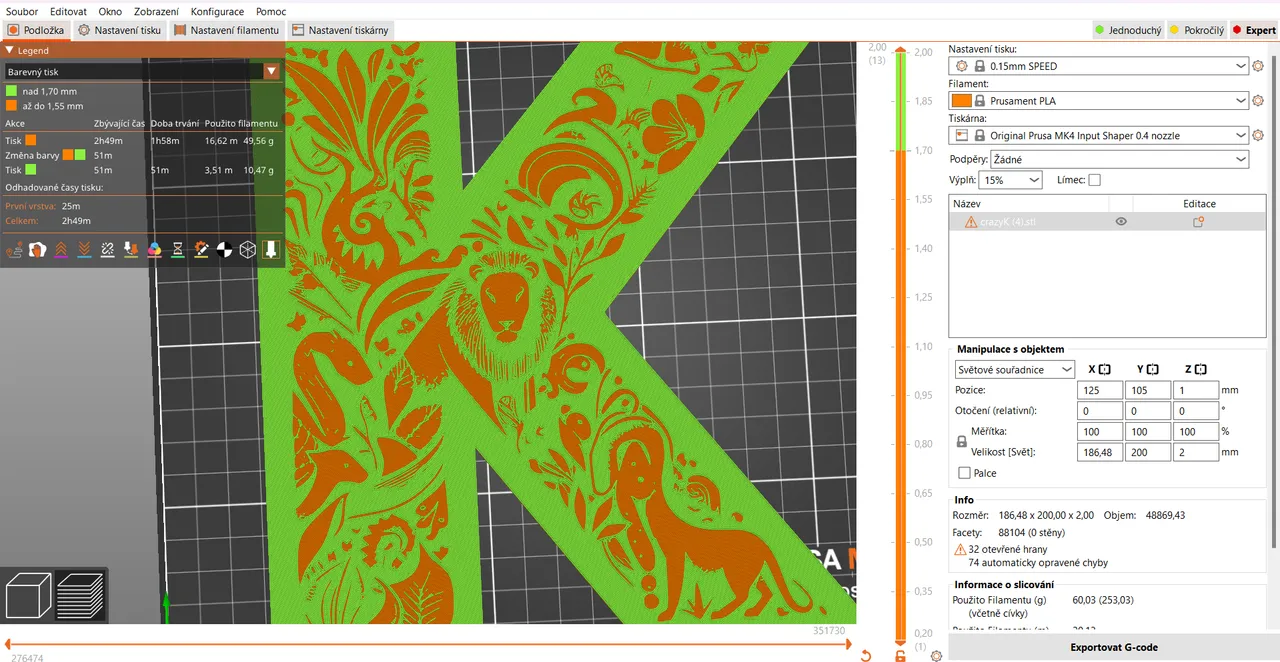Reset the vertical layer slider with undo icon
Screen dimensions: 1280x662
click(865, 656)
